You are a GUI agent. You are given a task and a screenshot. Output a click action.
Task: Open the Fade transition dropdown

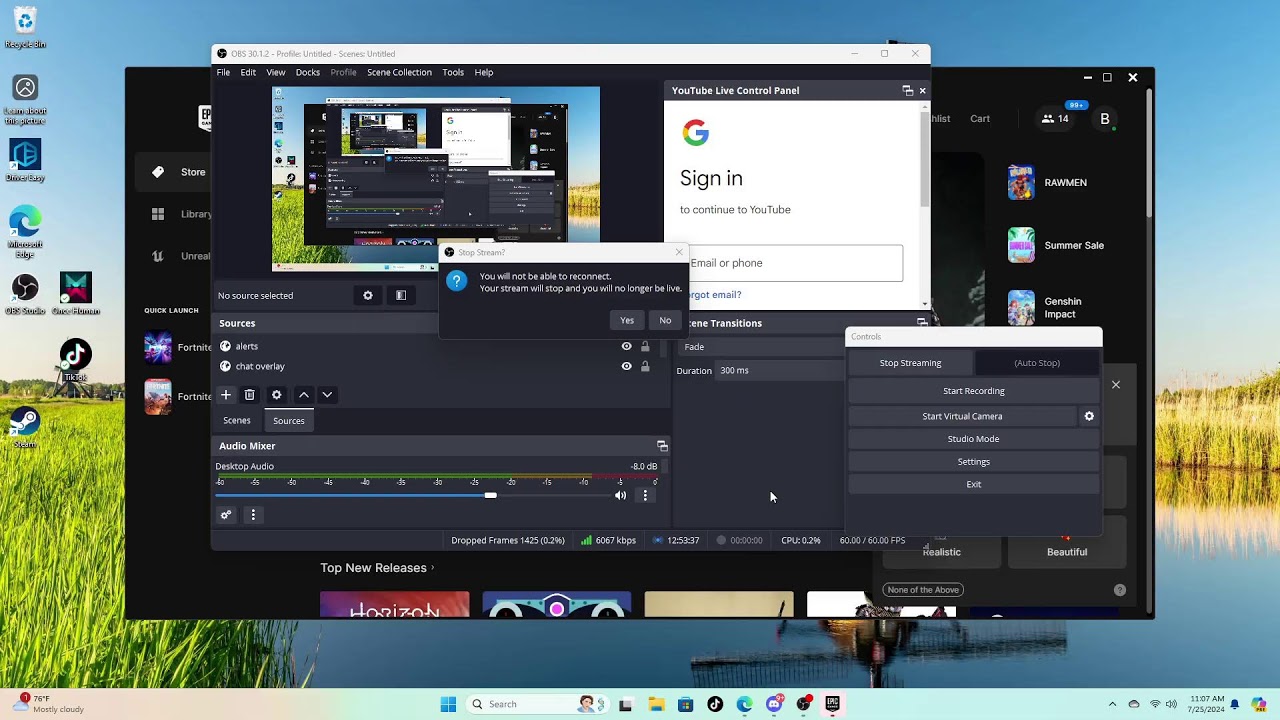[x=762, y=347]
